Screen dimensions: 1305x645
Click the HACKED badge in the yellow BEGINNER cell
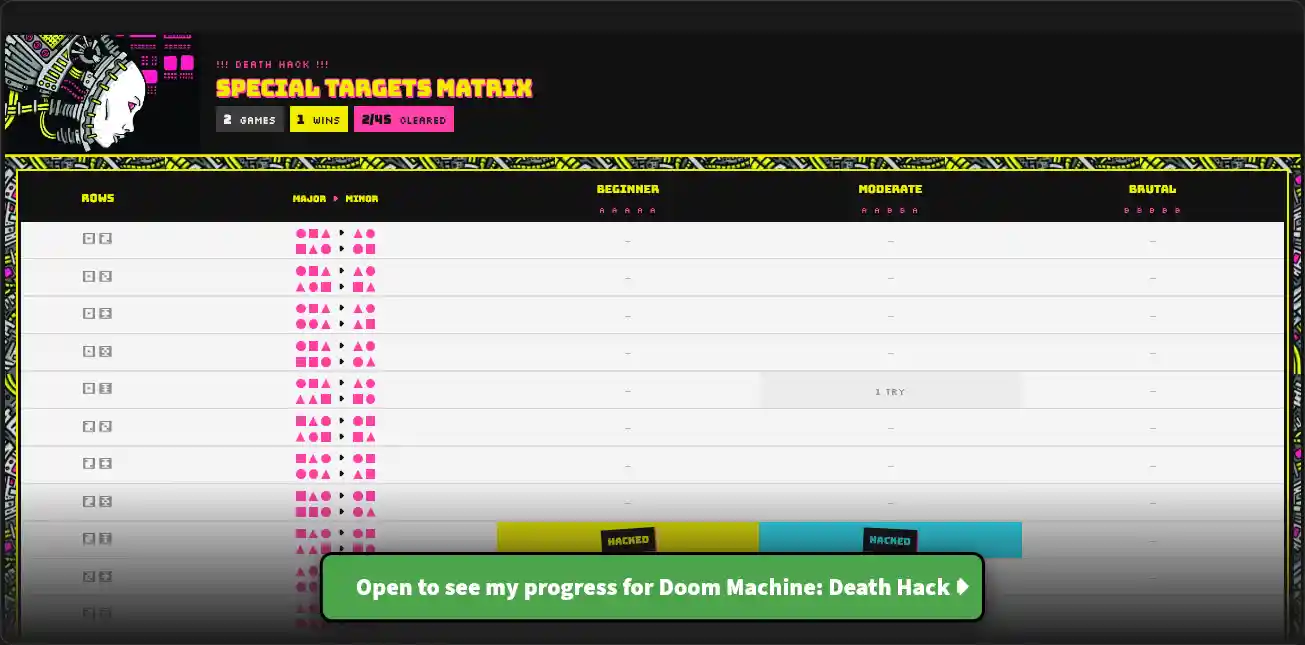click(x=628, y=540)
